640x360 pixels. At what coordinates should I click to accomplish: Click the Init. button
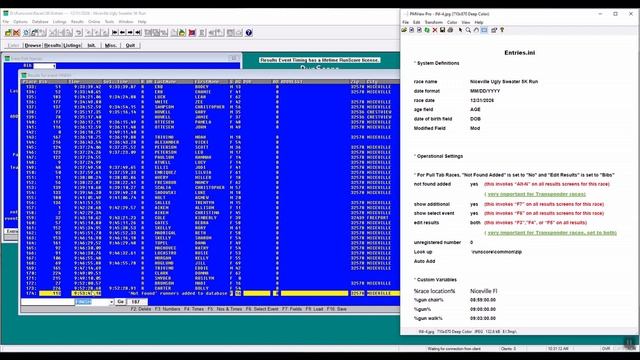(92, 45)
